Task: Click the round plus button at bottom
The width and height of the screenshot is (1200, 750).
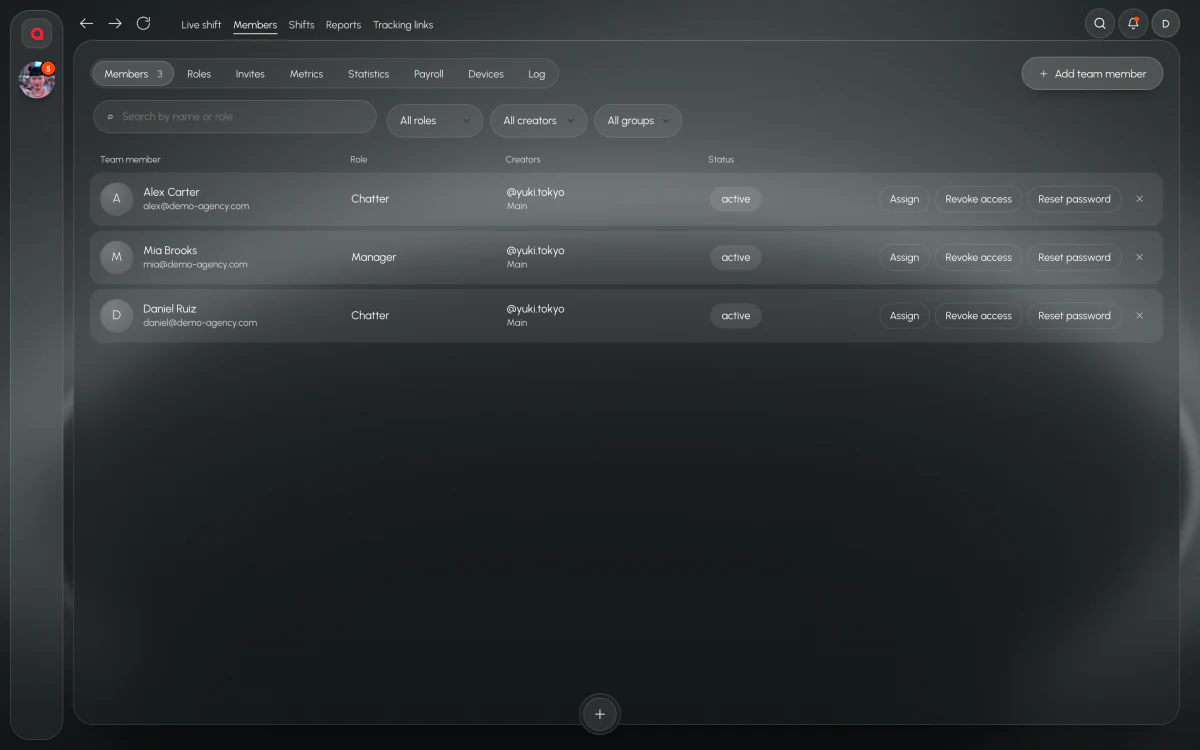Action: point(600,714)
